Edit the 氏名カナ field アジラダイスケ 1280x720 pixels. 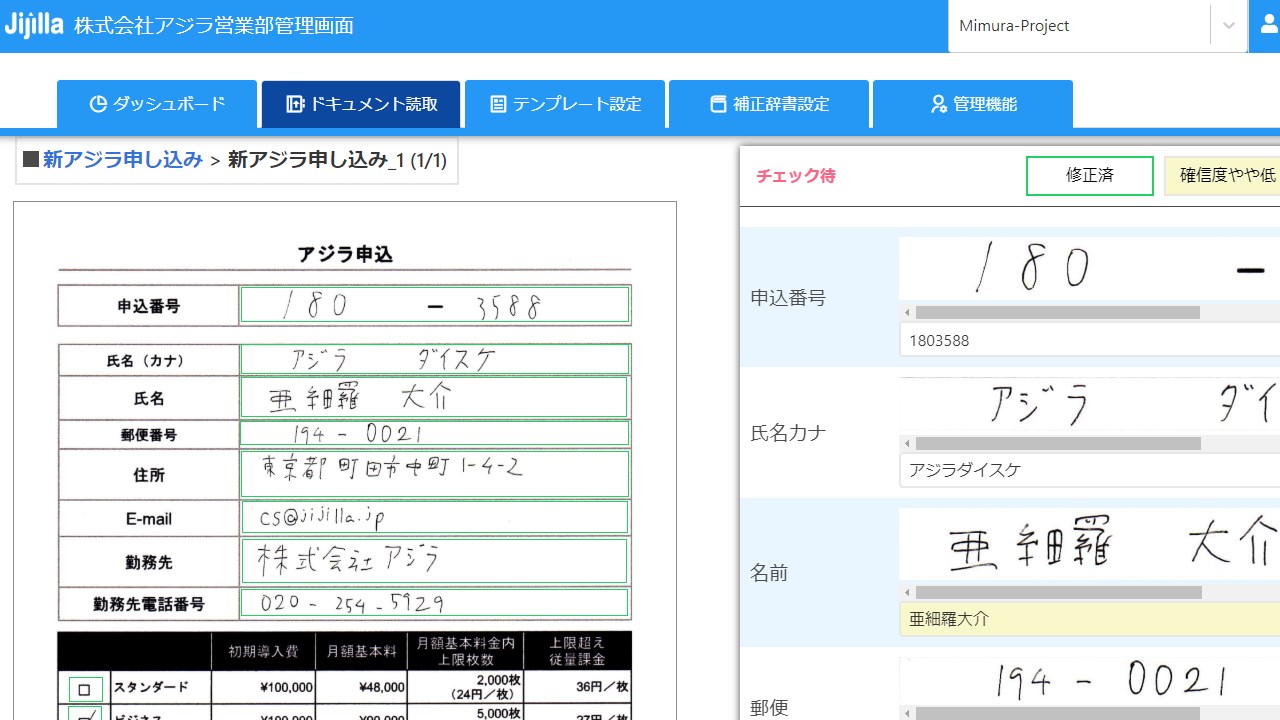click(x=1090, y=470)
